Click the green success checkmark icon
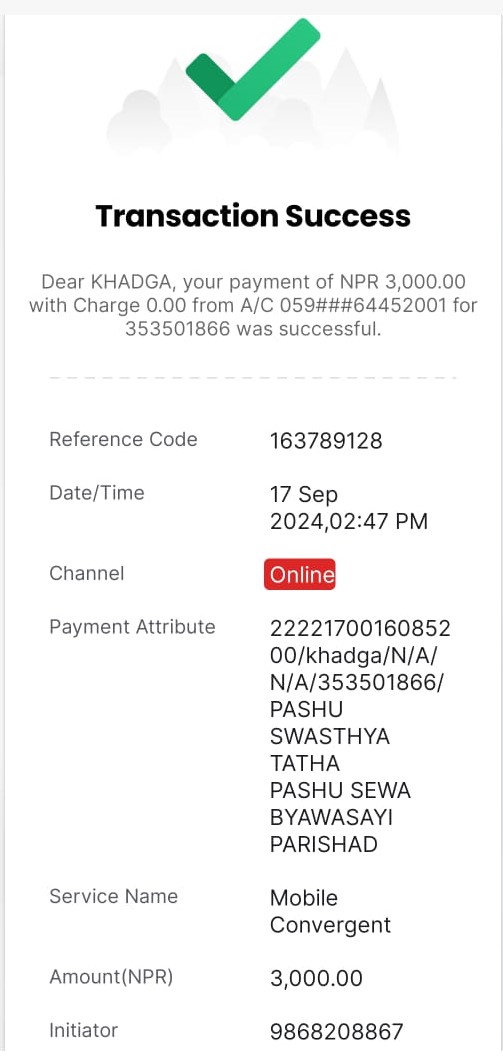Screen dimensions: 503x1057 pyautogui.click(x=252, y=69)
